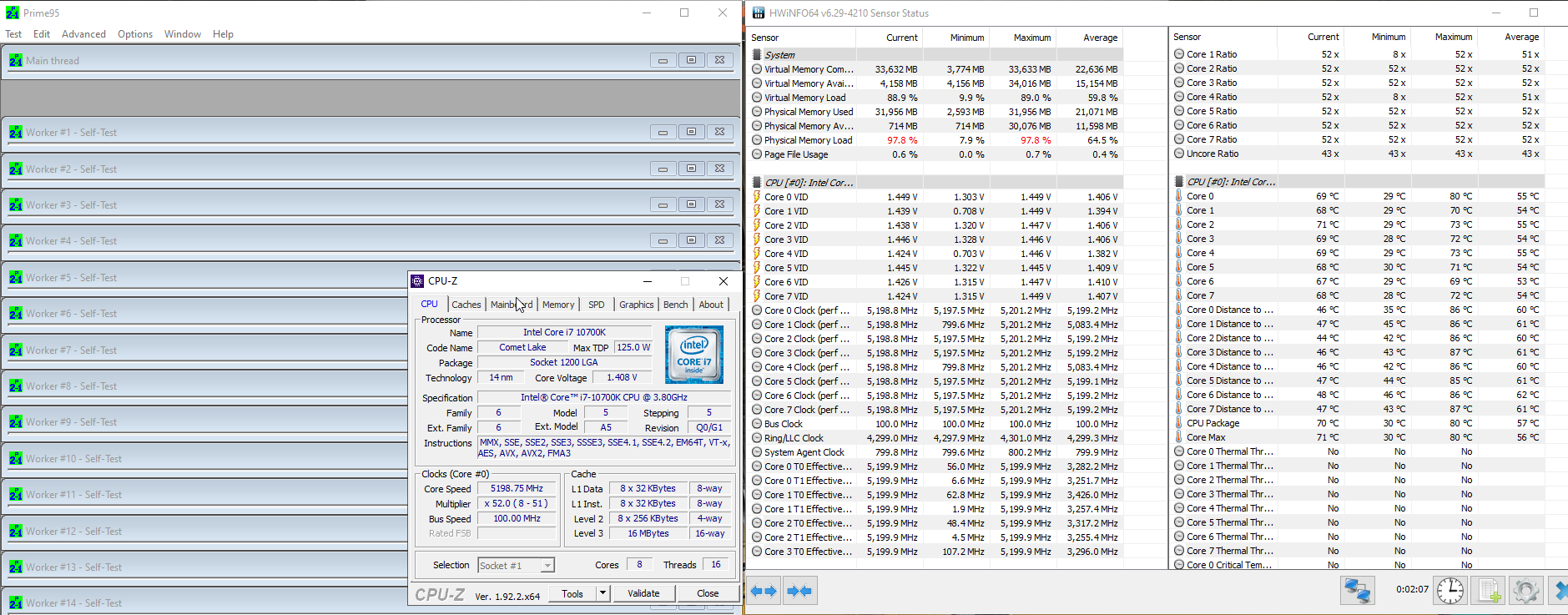
Task: Switch to the Memory tab in CPU-Z
Action: 558,305
